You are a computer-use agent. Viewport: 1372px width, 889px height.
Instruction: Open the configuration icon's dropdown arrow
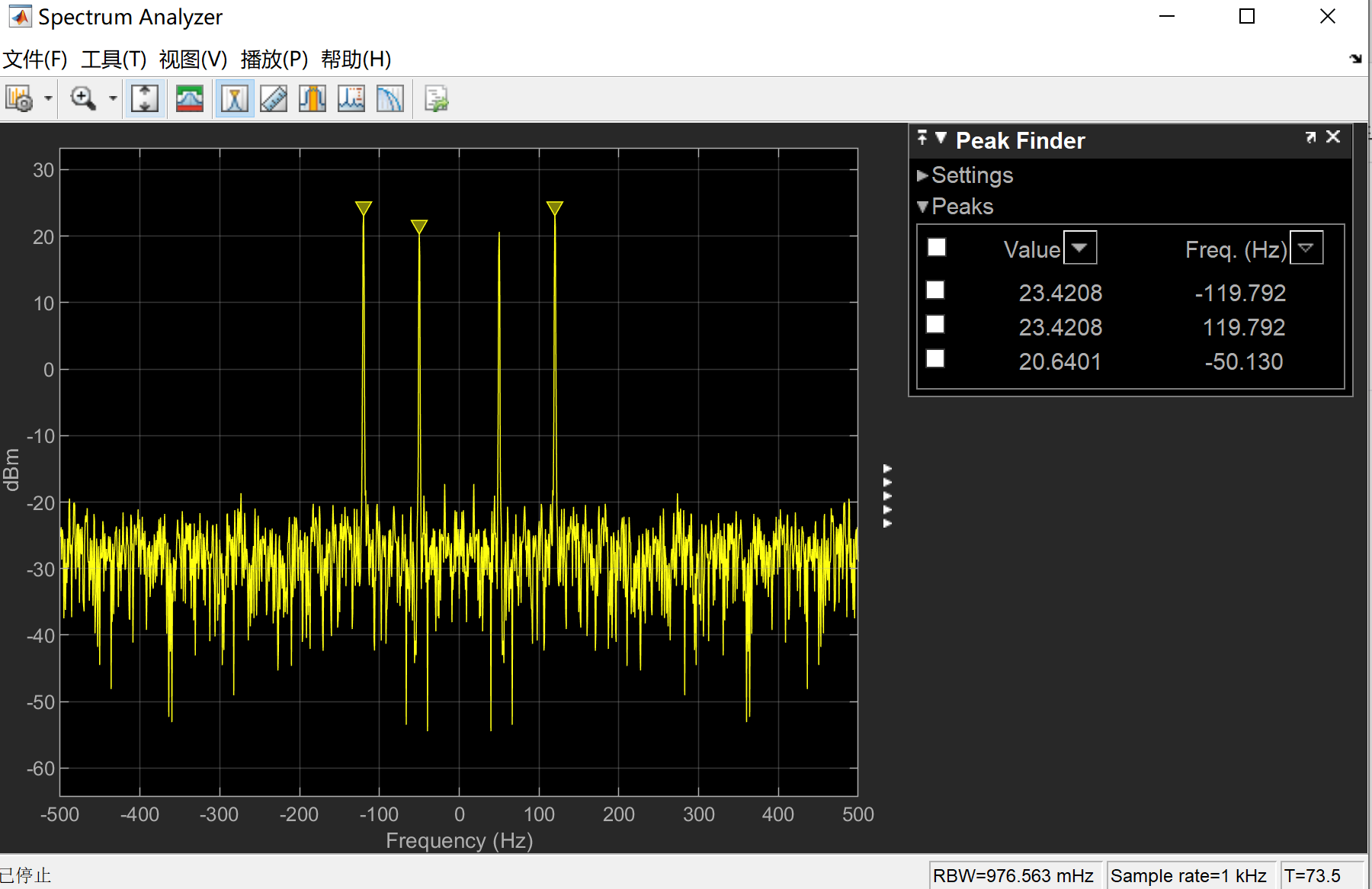[x=48, y=99]
